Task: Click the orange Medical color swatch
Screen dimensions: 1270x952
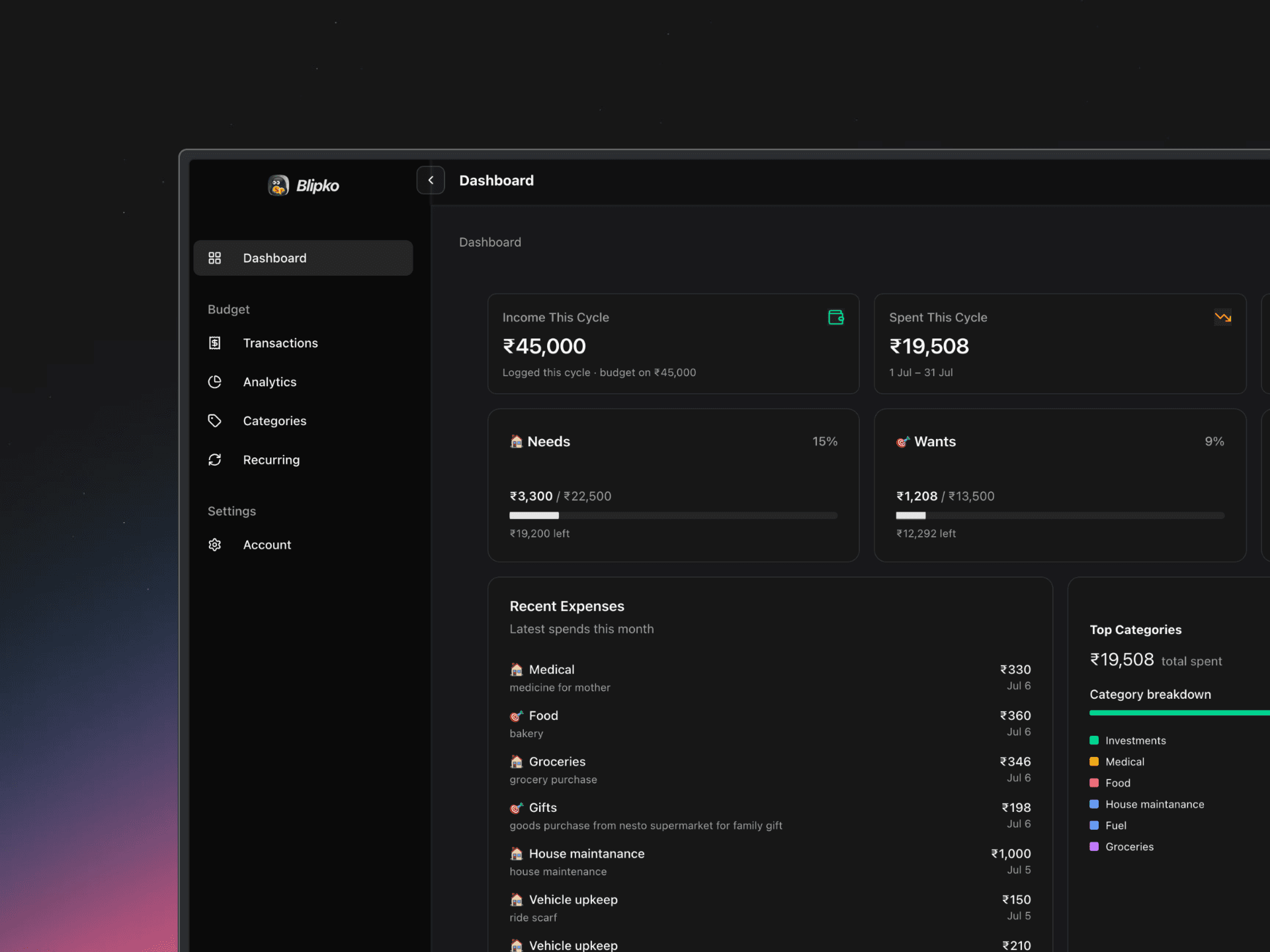Action: (x=1094, y=762)
